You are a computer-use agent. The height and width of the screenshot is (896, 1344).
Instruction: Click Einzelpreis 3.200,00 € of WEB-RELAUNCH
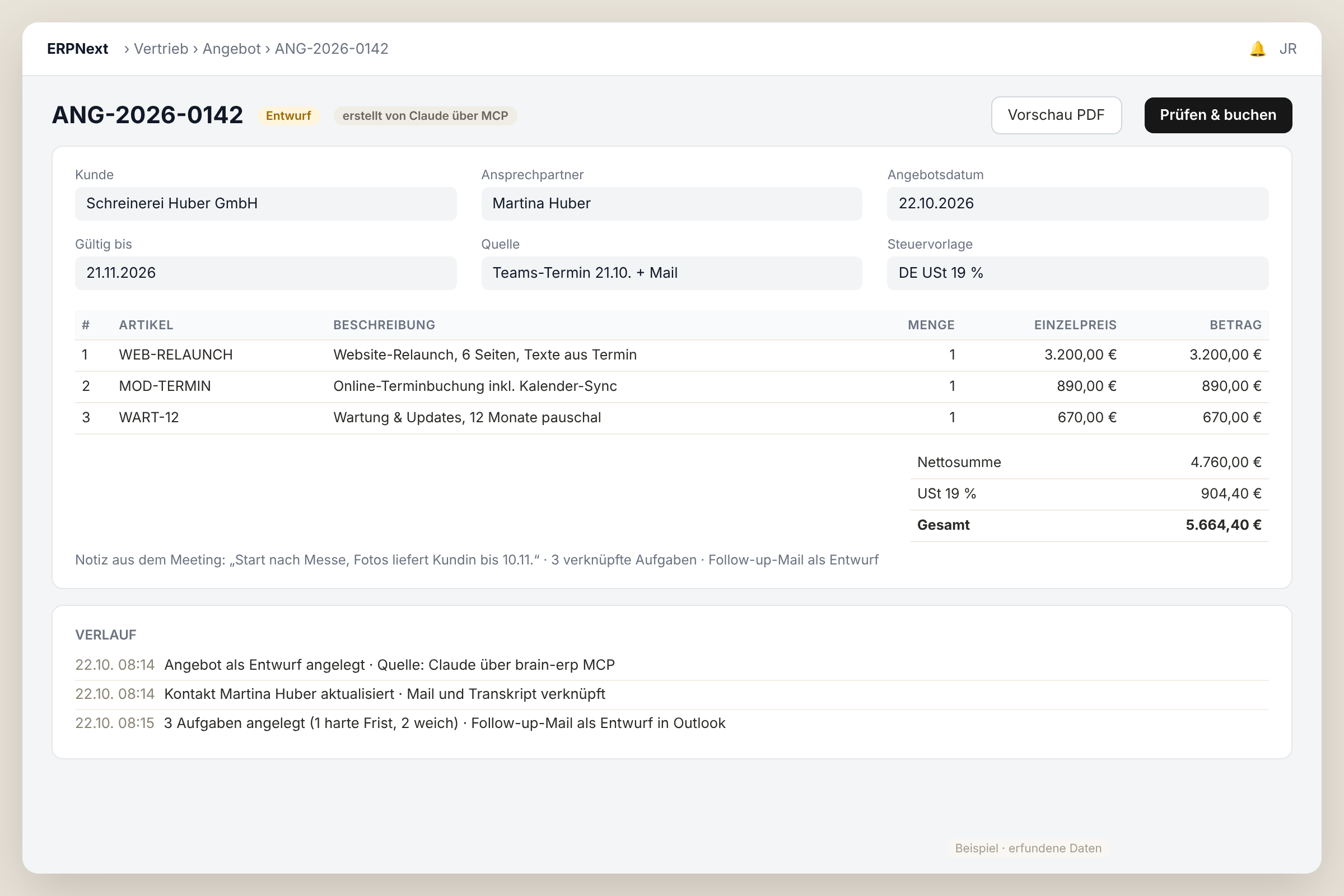click(x=1080, y=355)
